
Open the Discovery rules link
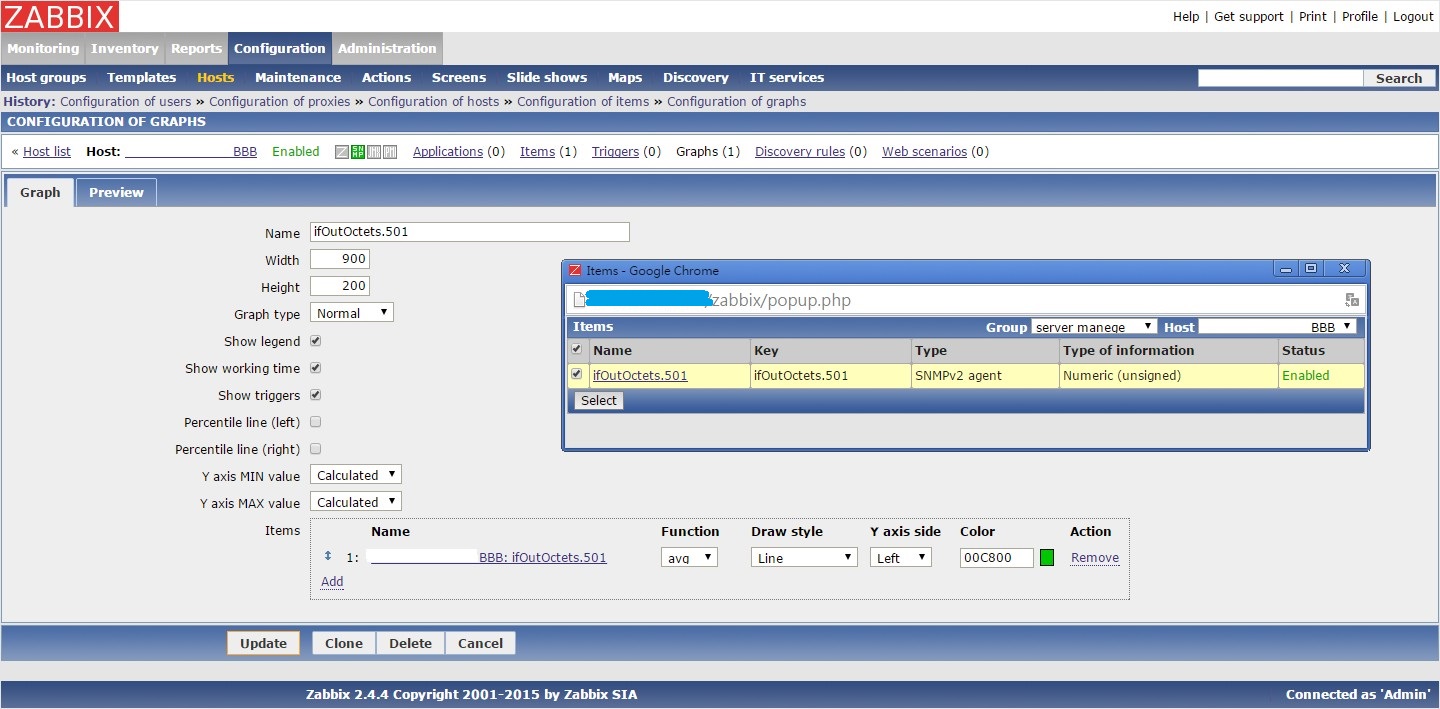tap(800, 152)
